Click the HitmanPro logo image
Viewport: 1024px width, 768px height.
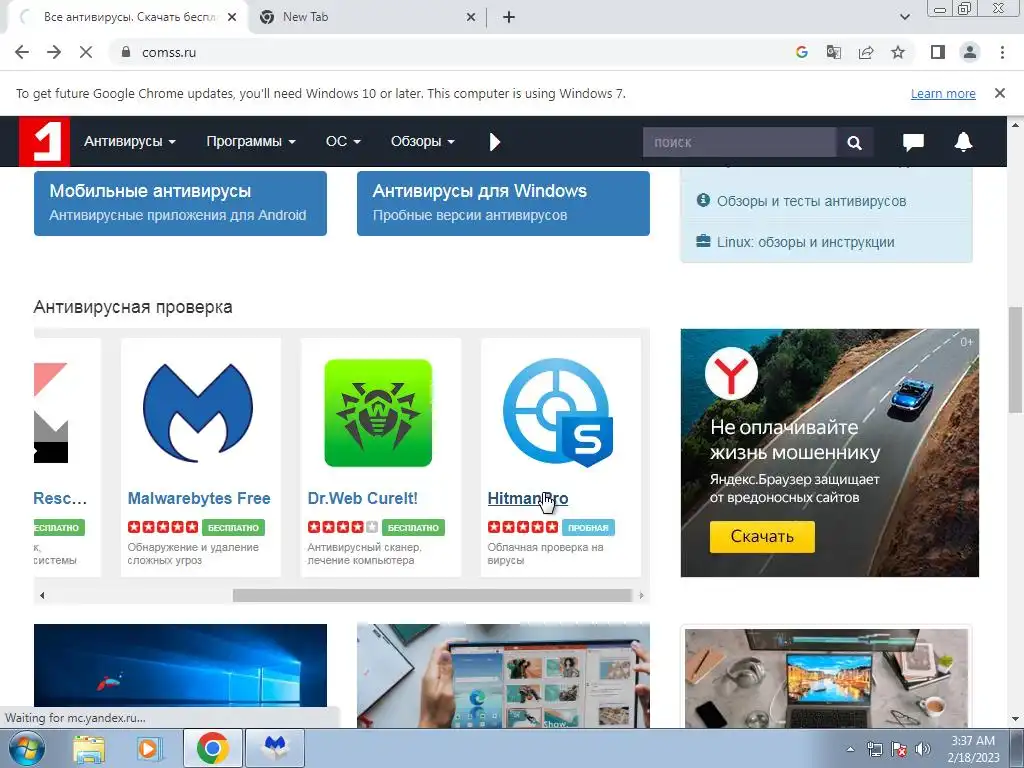[558, 412]
